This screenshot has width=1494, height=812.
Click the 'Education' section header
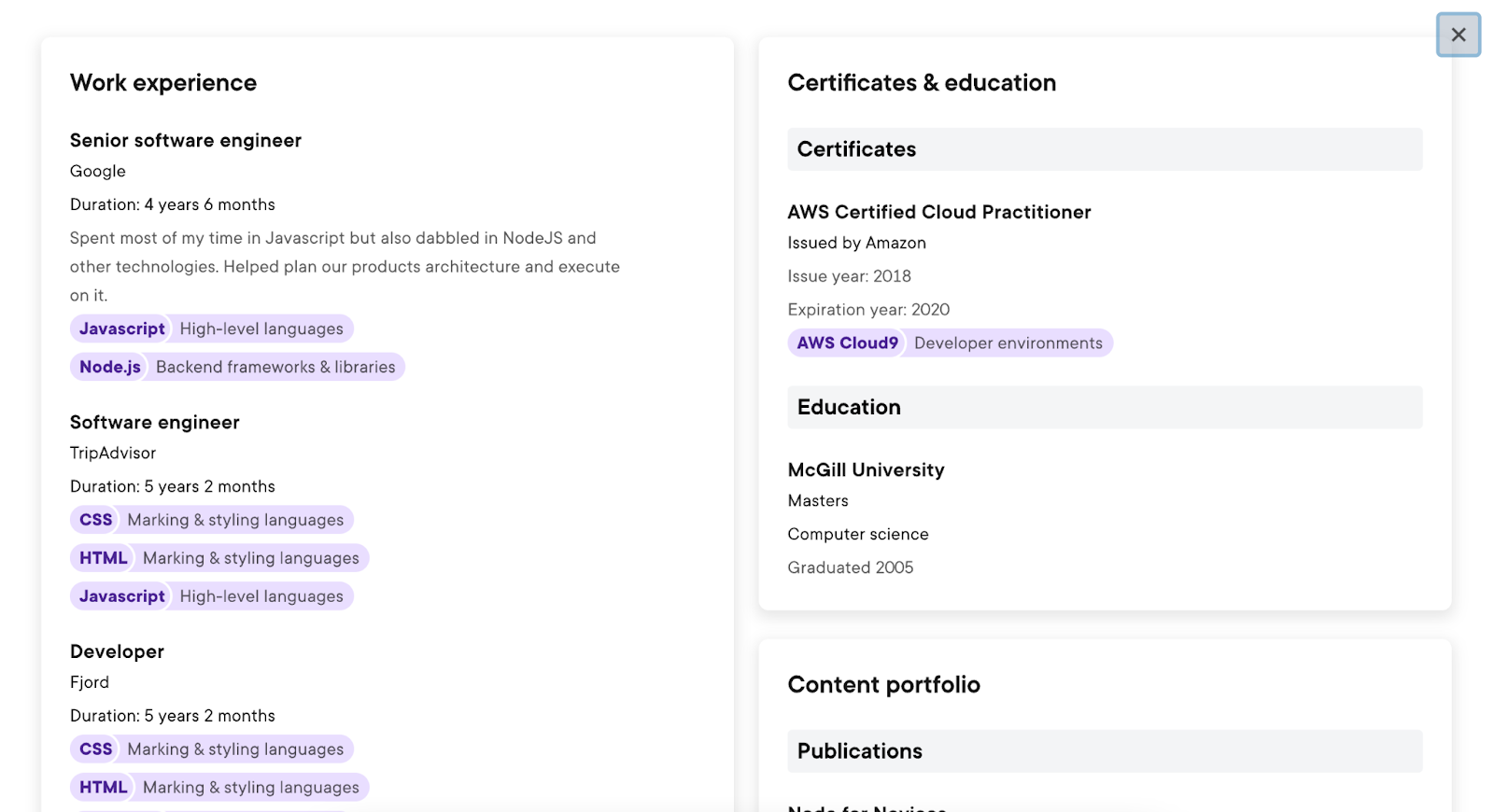(1106, 407)
